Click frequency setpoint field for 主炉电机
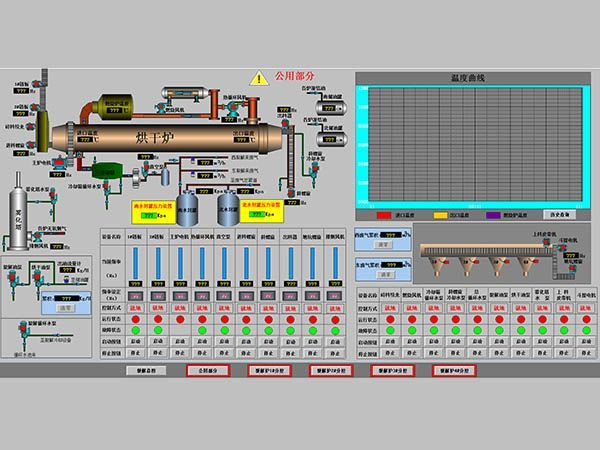 tap(180, 296)
